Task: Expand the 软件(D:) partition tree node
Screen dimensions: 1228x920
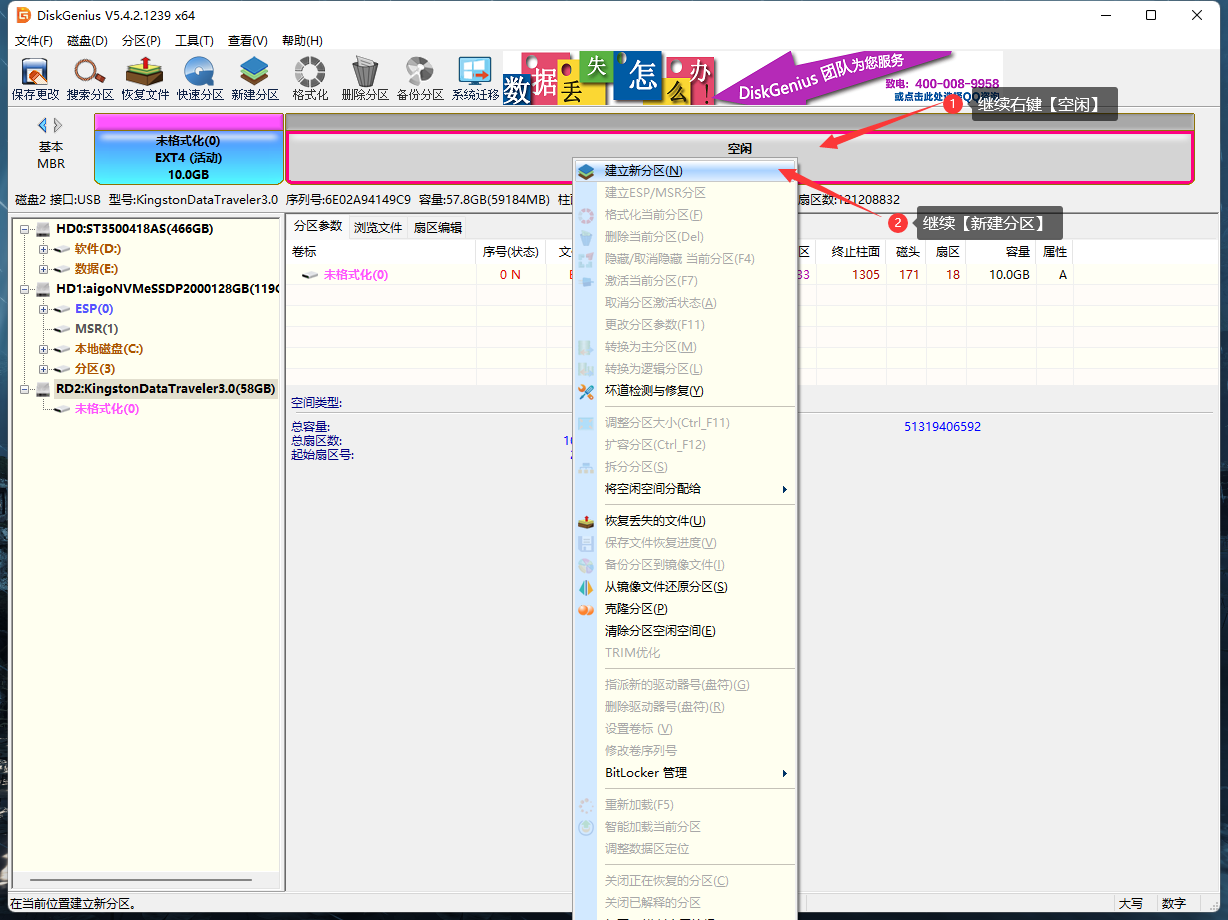Action: [x=43, y=249]
